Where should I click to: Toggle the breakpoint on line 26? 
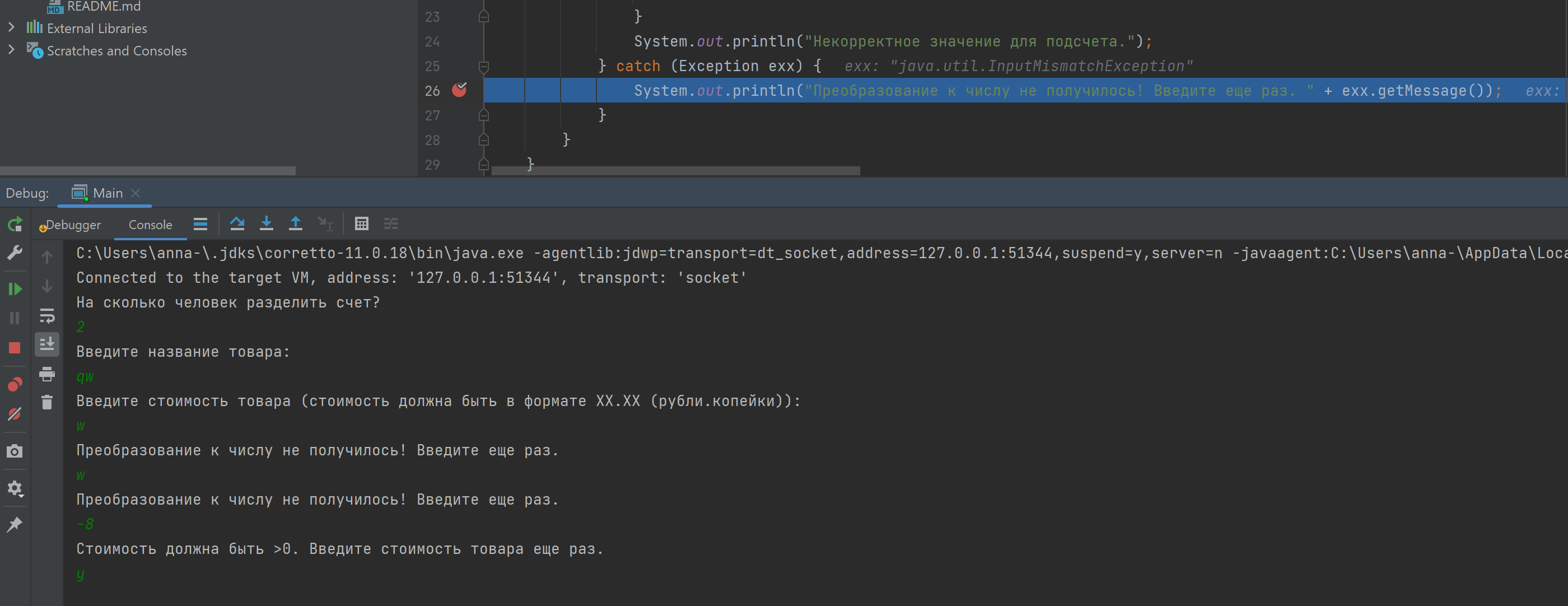(460, 90)
